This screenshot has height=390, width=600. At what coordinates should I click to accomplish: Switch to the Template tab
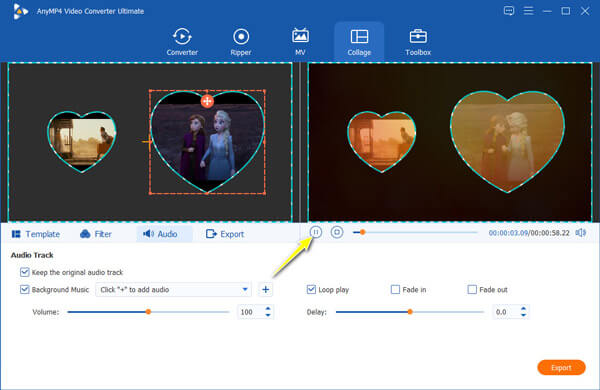(x=36, y=234)
